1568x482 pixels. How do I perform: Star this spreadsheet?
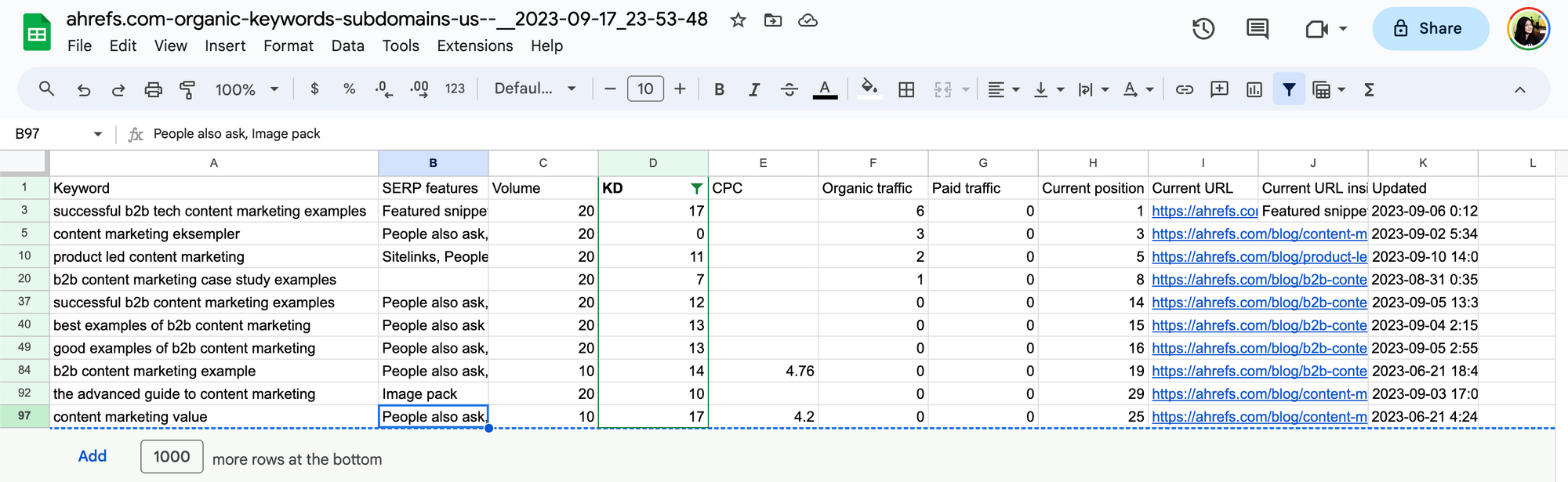(x=738, y=20)
